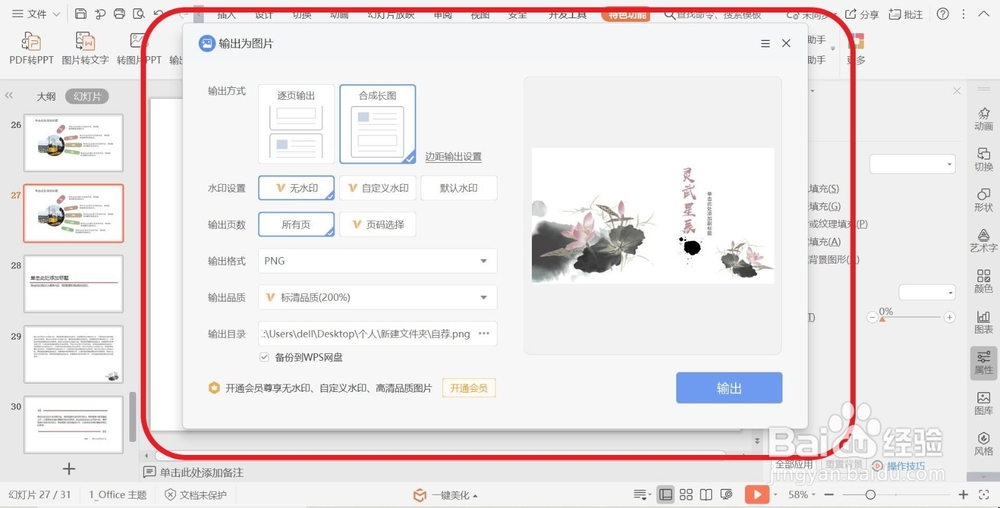This screenshot has height=508, width=1000.
Task: Adjust the zoom slider handle
Action: 870,495
